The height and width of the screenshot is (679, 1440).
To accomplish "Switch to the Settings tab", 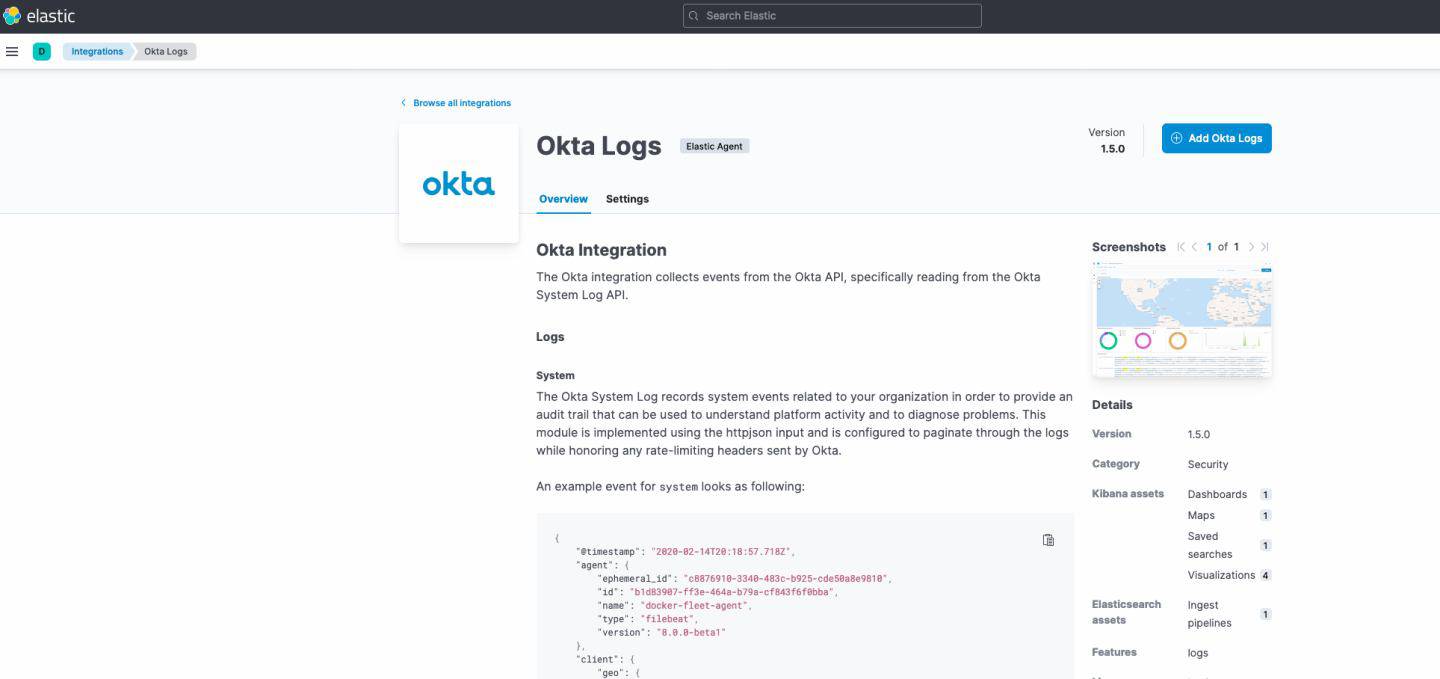I will 627,199.
